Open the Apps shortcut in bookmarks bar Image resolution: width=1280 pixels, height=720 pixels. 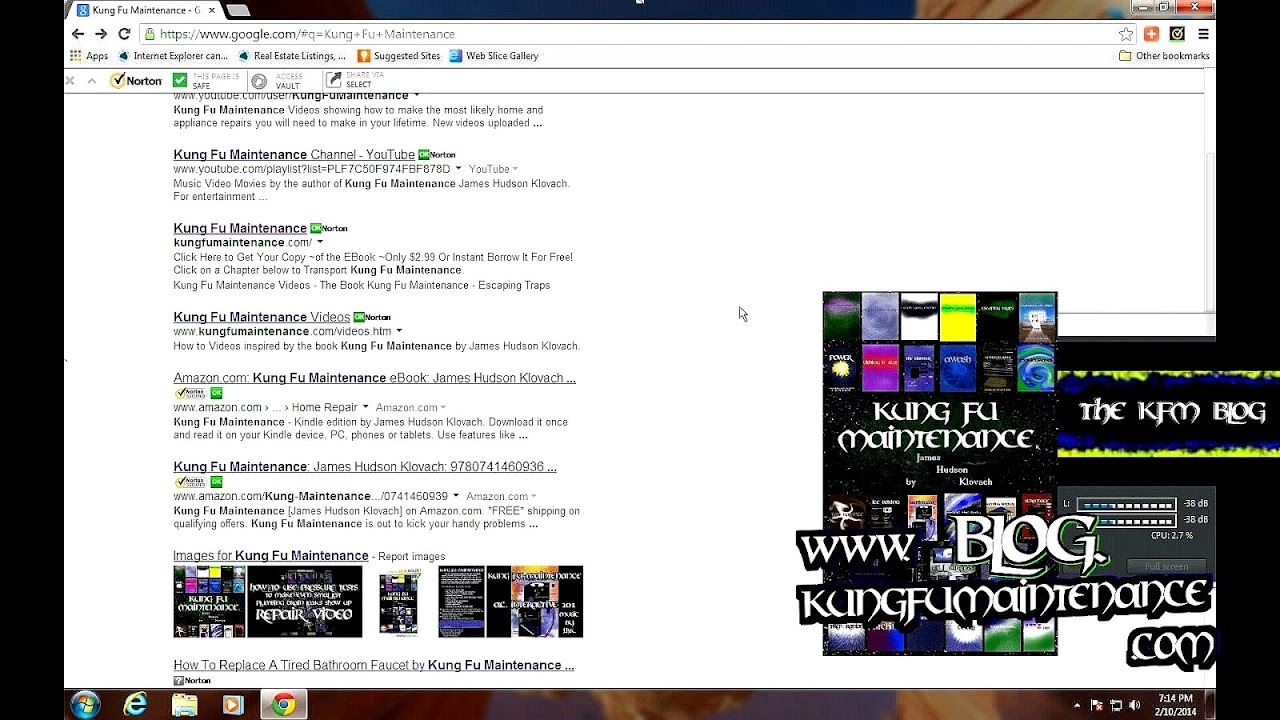[89, 56]
